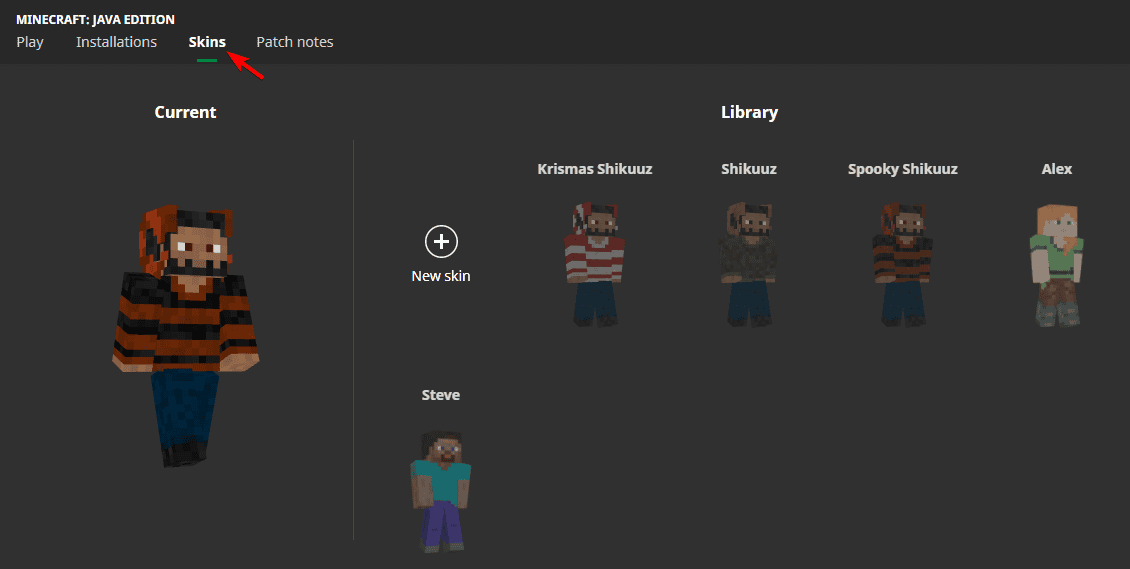Click the plus icon for New skin

click(x=441, y=241)
